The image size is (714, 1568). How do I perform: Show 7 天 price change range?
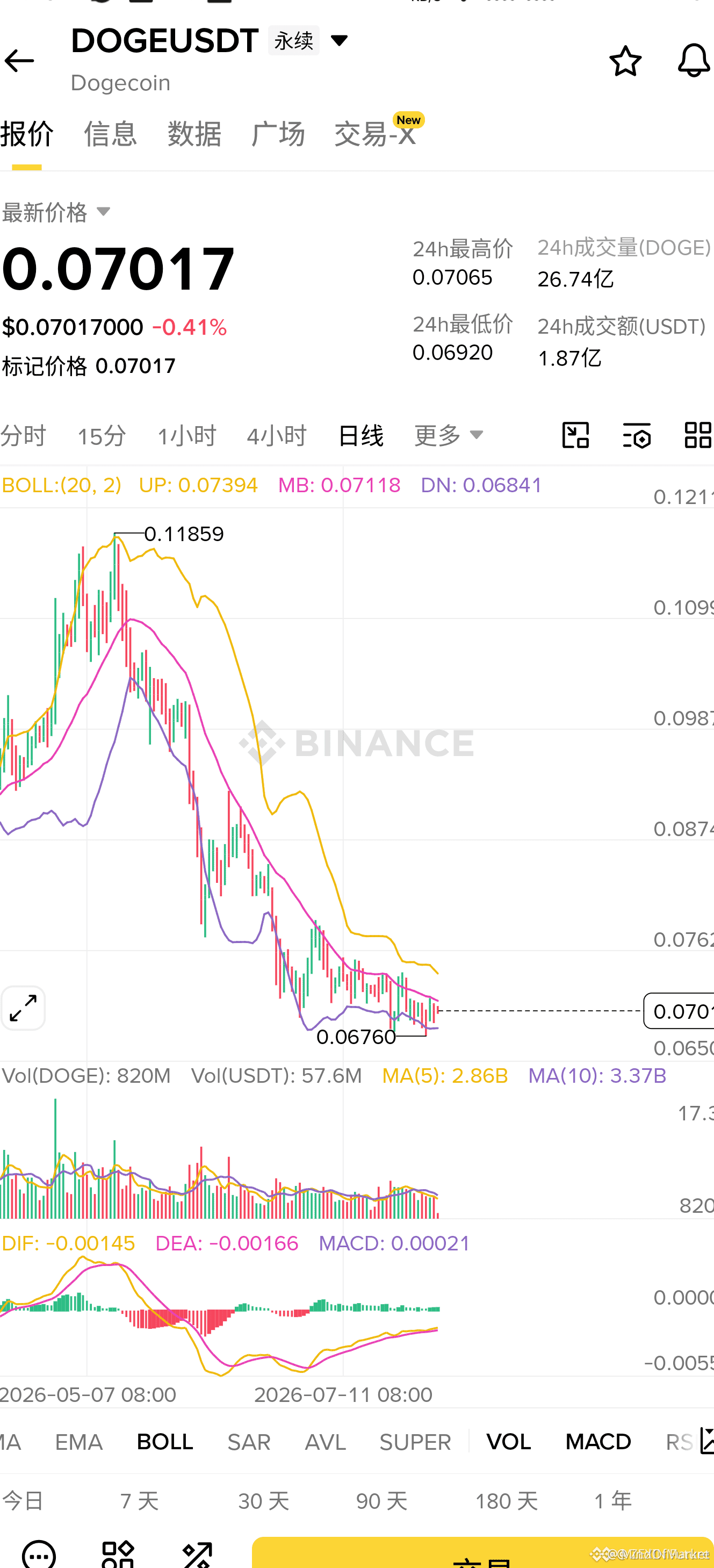pyautogui.click(x=139, y=1501)
